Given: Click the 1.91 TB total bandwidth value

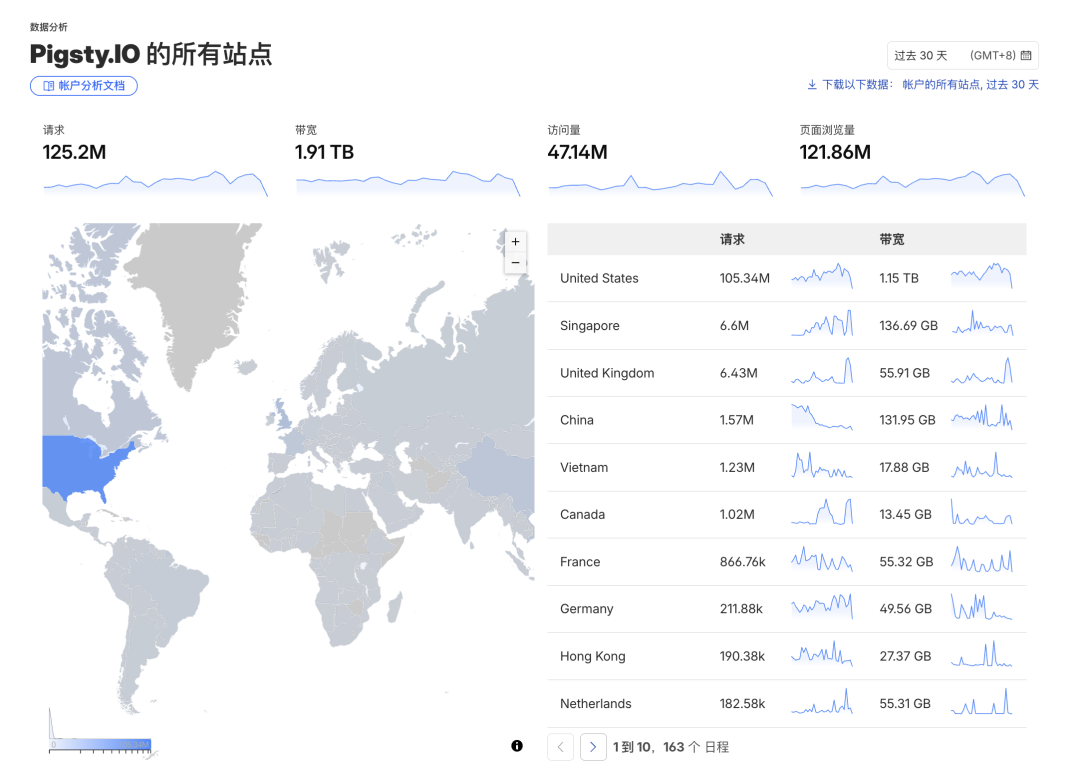Looking at the screenshot, I should click(324, 152).
